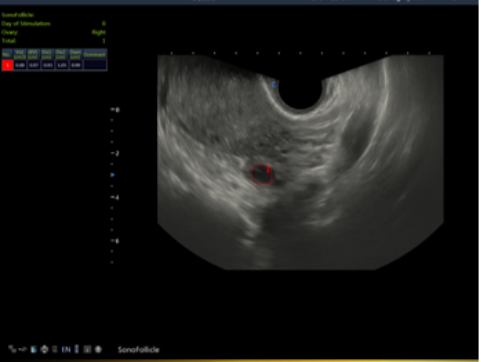Select follicle row number 1 red cell

point(8,65)
